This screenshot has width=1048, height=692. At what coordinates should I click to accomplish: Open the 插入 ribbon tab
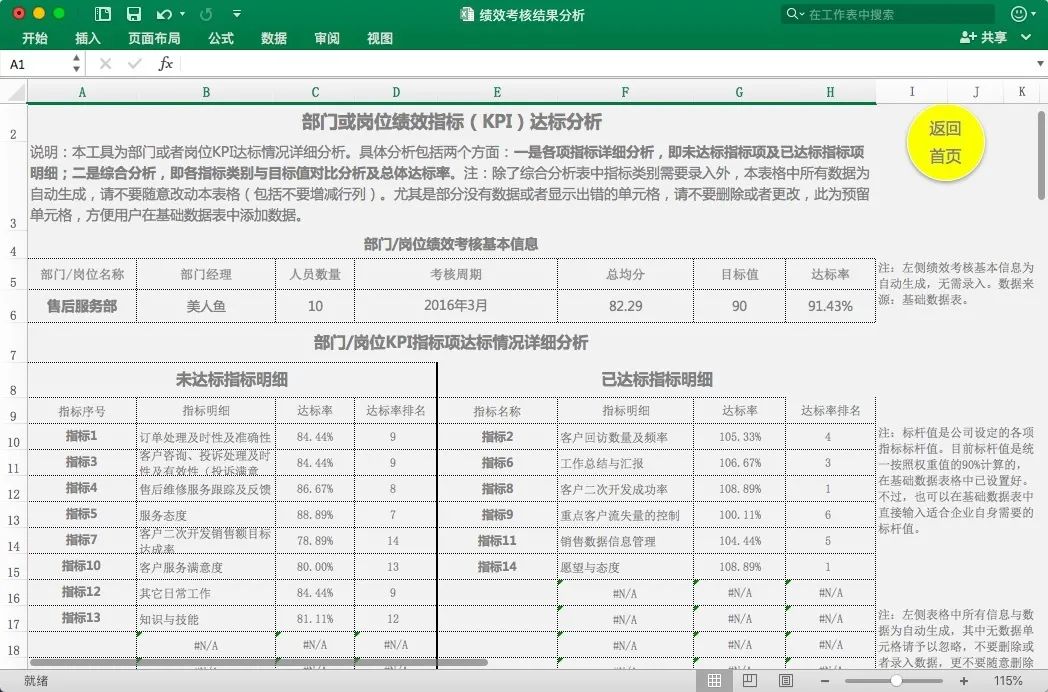[88, 38]
